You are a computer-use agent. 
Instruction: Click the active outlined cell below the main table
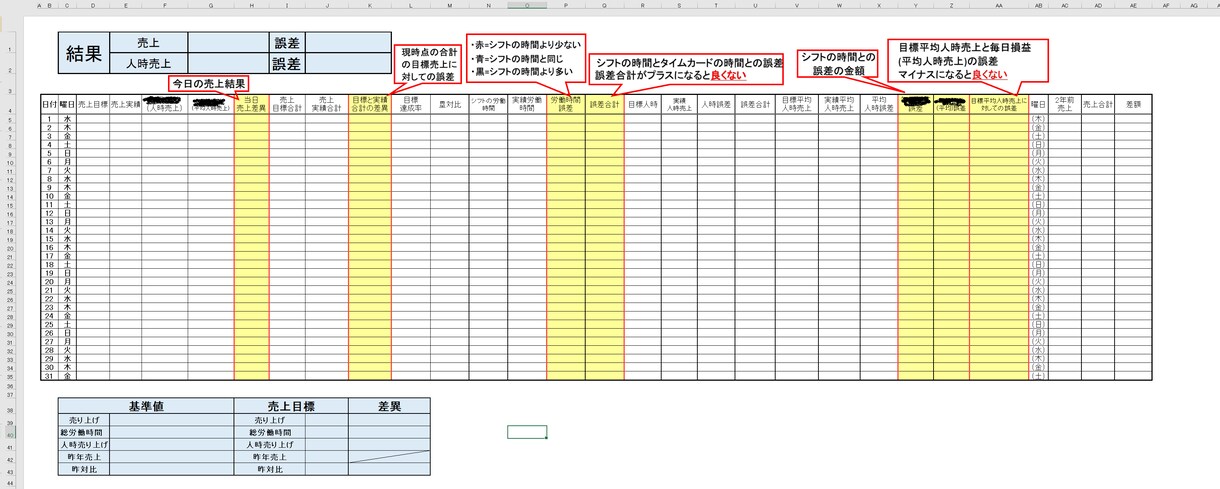click(x=527, y=432)
